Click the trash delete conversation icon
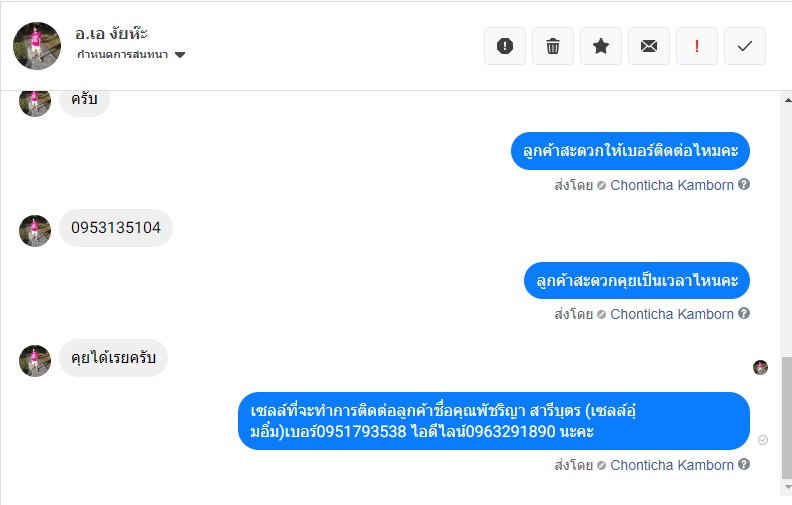Screen dimensions: 792x505 click(x=553, y=46)
